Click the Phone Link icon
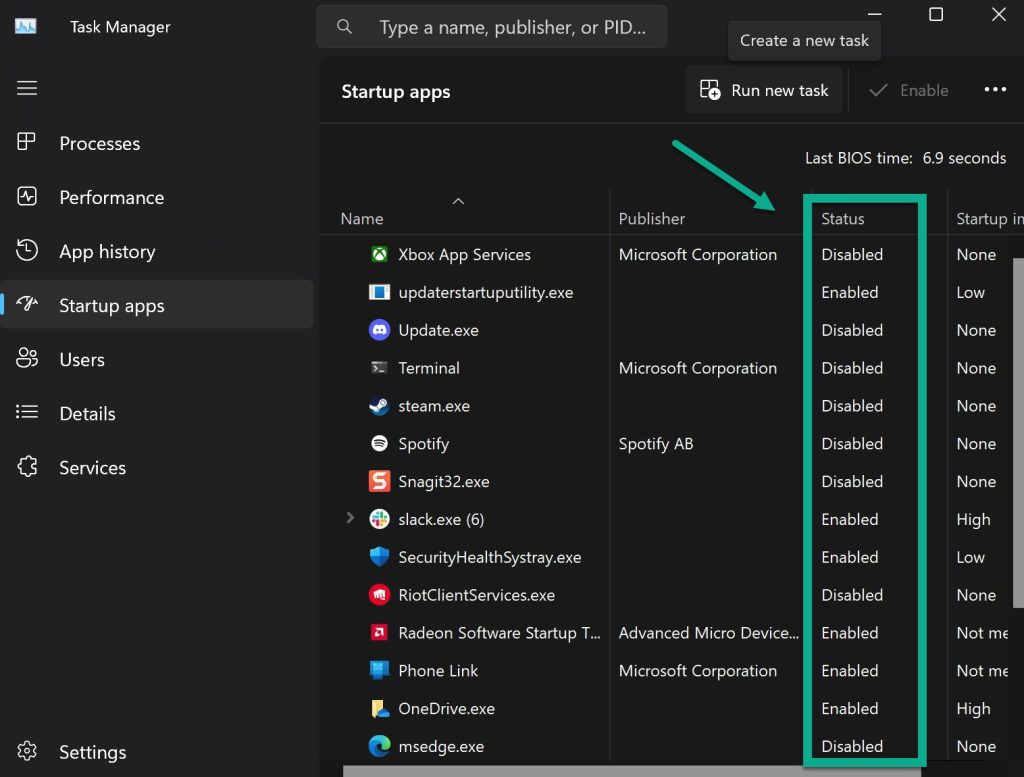The width and height of the screenshot is (1024, 777). (x=379, y=670)
